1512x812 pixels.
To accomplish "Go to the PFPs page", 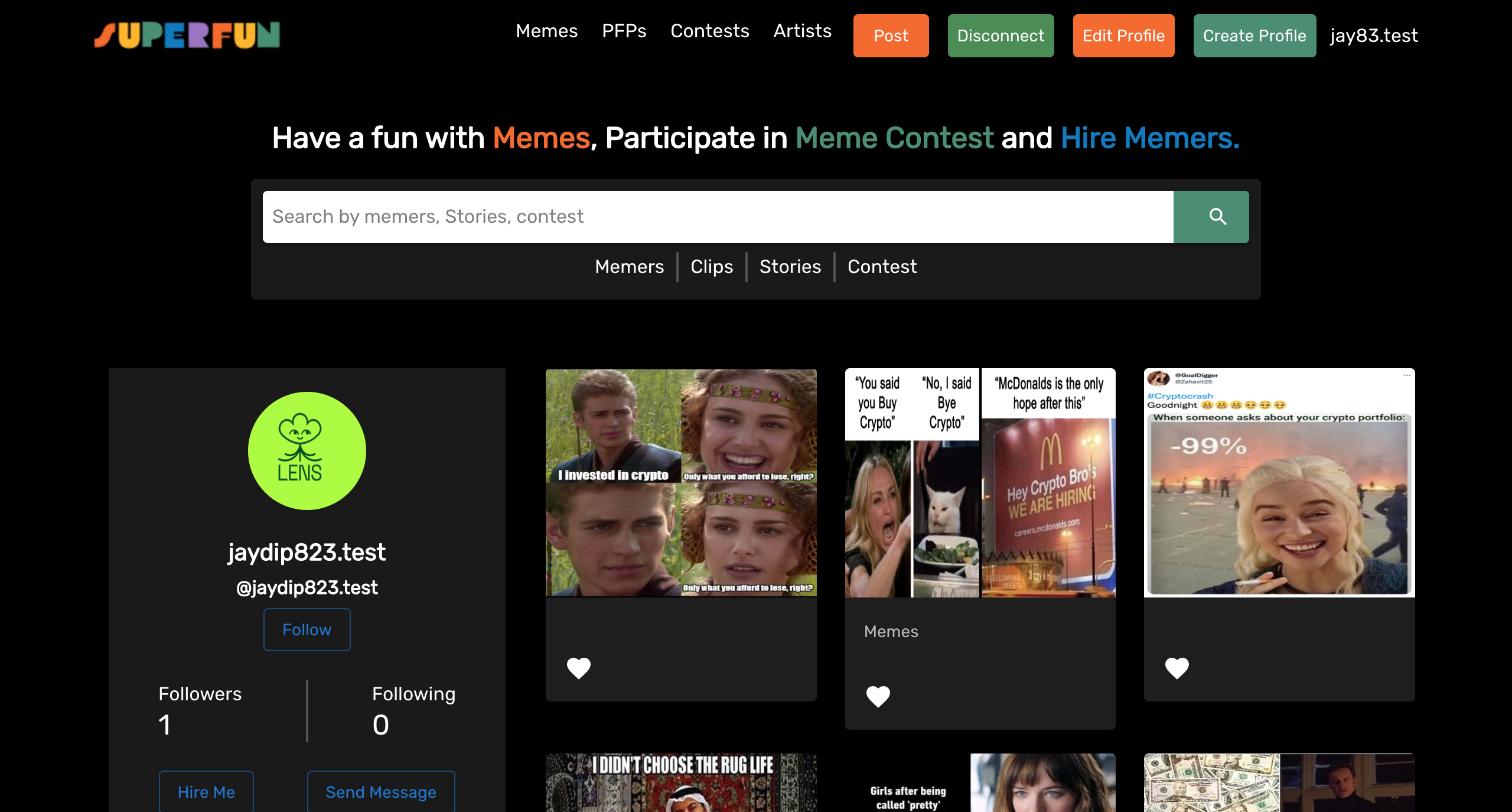I will 624,31.
